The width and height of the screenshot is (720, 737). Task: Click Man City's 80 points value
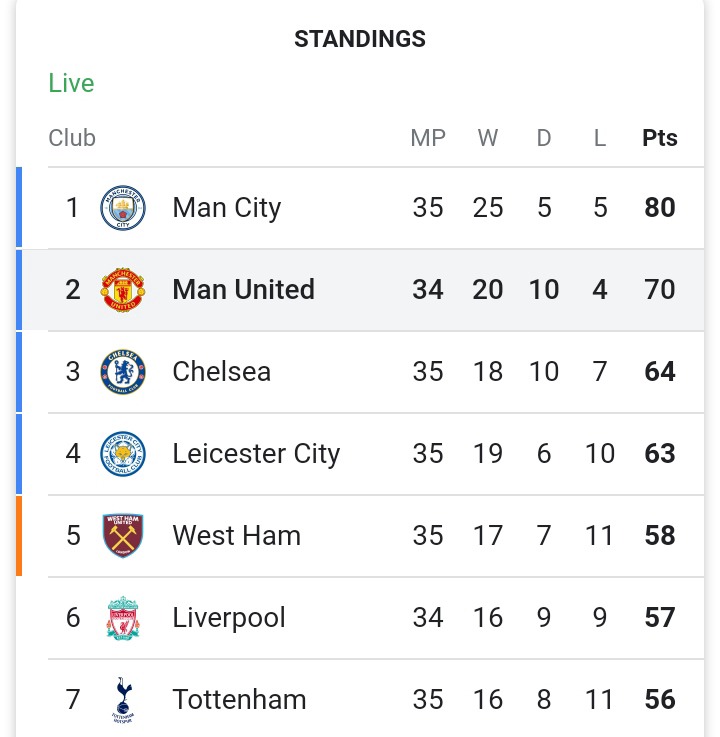pos(660,207)
